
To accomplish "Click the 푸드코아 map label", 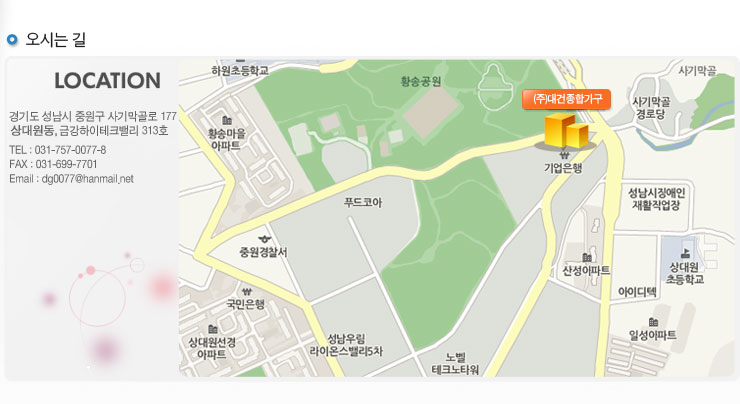I will (362, 202).
